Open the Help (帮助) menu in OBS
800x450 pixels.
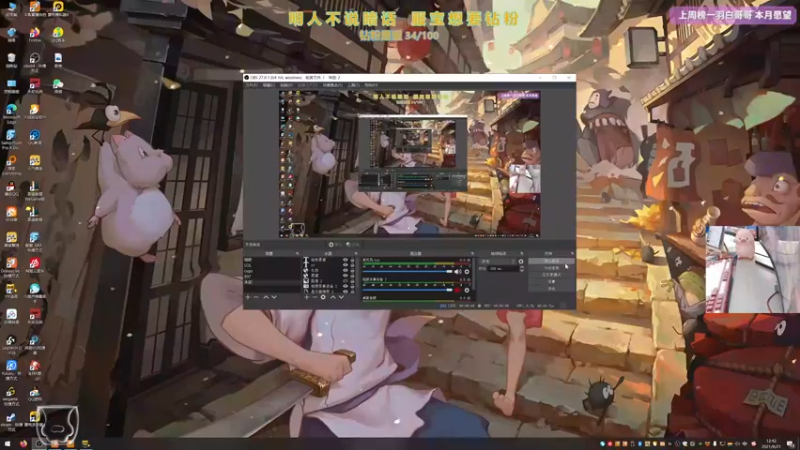pos(371,85)
